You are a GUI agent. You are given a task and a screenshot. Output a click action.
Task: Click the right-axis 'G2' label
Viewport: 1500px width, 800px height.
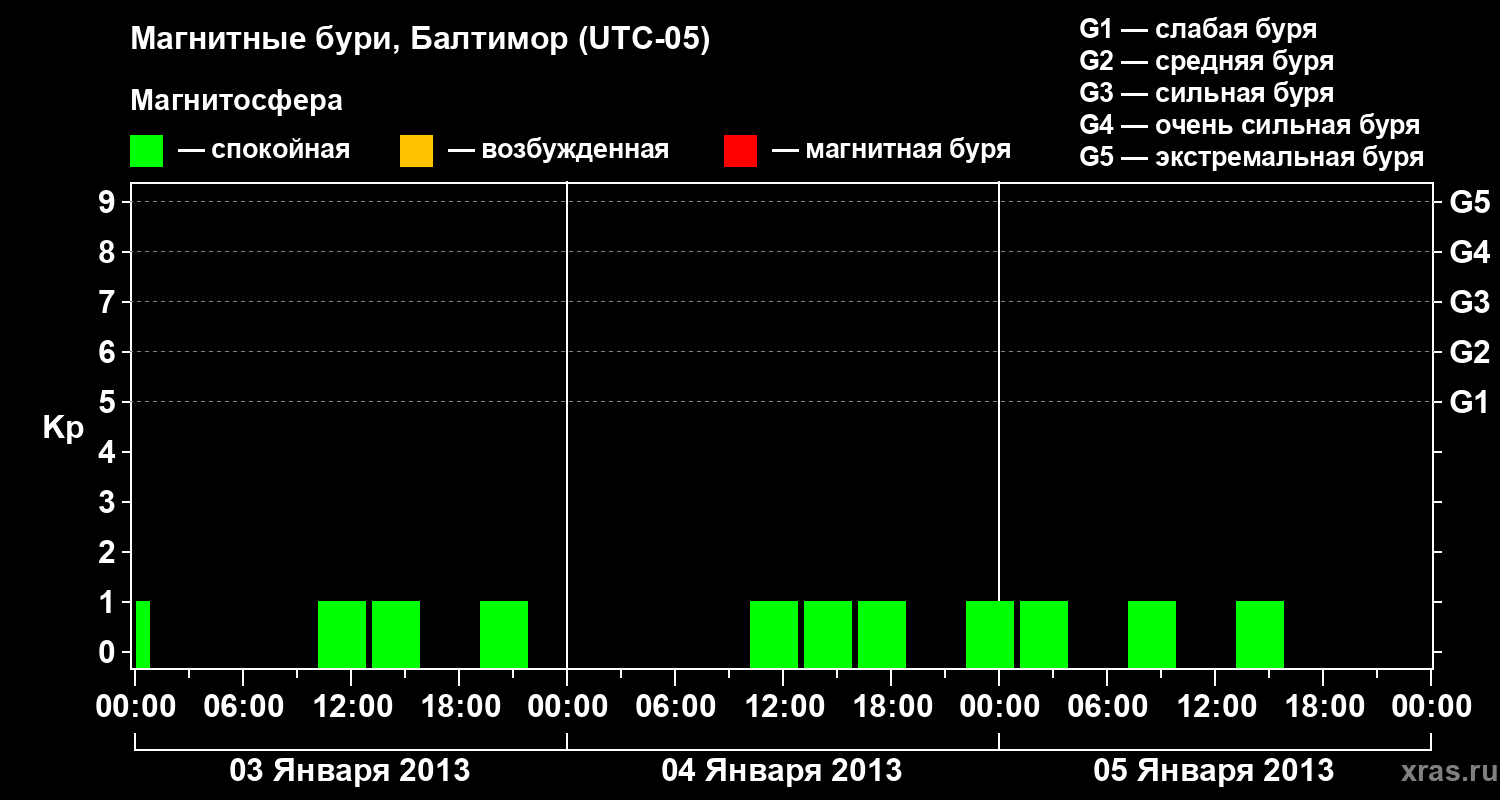[1469, 352]
